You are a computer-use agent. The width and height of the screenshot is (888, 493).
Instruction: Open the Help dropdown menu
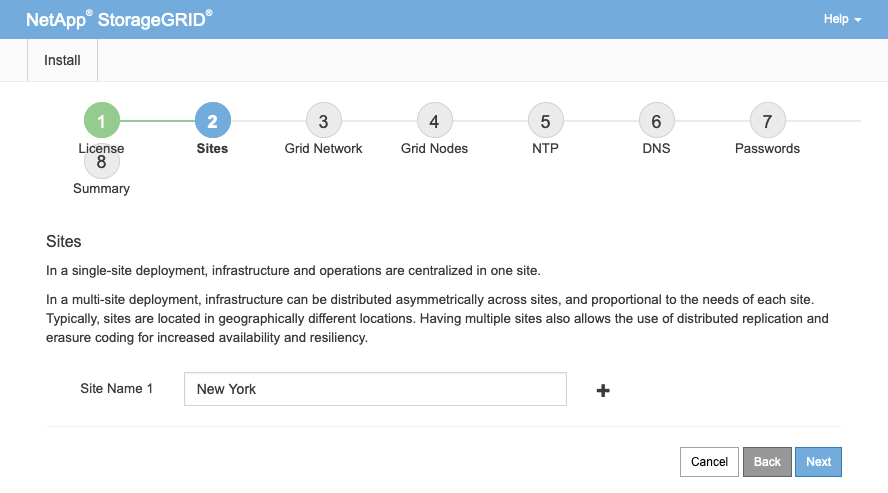point(842,19)
